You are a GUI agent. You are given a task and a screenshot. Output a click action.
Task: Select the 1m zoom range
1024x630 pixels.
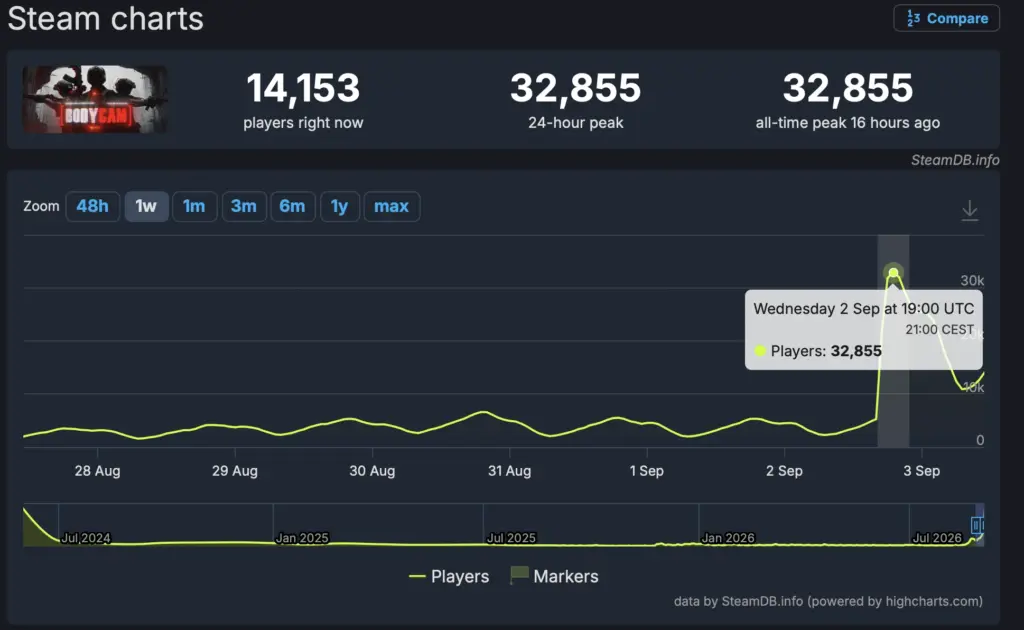tap(194, 206)
